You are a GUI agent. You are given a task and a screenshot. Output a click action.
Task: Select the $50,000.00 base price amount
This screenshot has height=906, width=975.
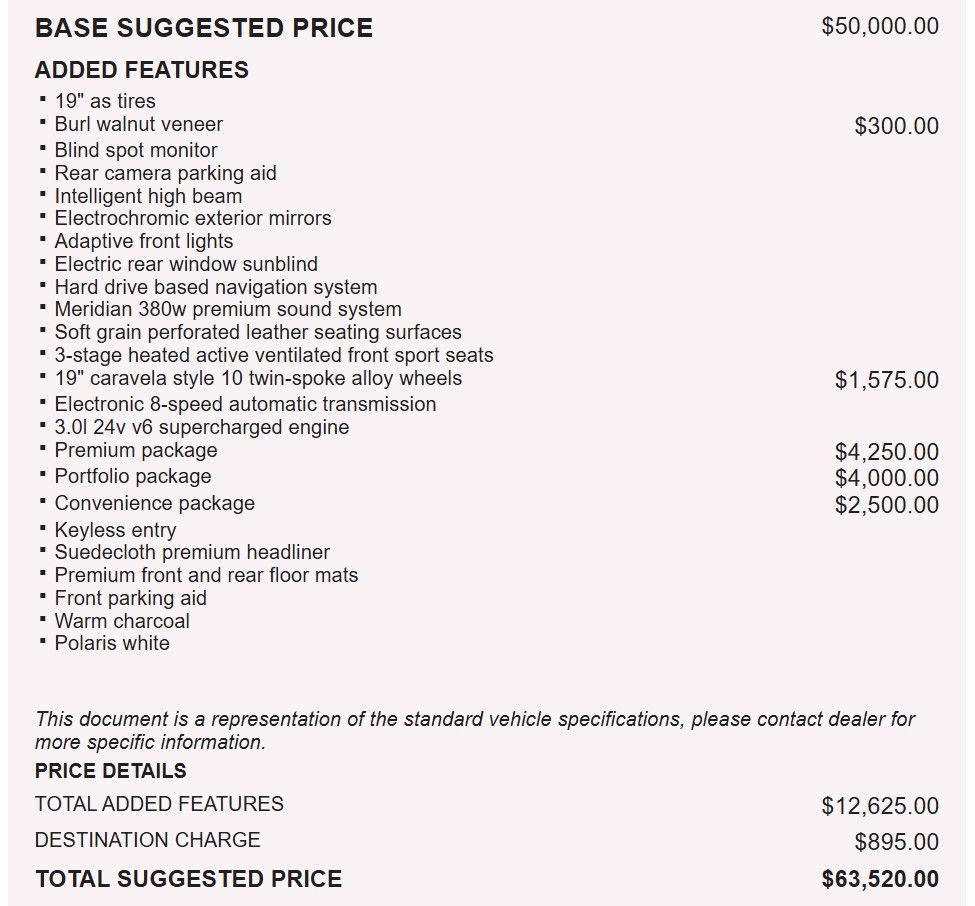[x=880, y=26]
